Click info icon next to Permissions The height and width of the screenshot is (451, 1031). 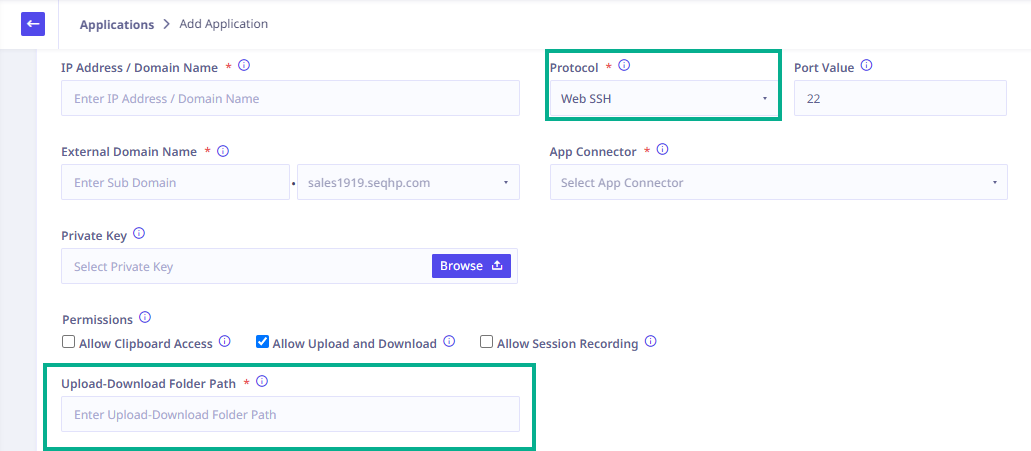[x=145, y=318]
